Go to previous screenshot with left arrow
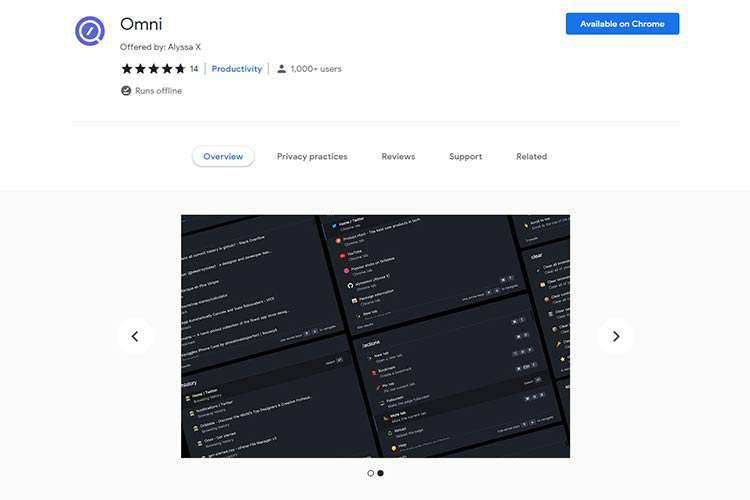Viewport: 750px width, 500px height. pos(135,336)
